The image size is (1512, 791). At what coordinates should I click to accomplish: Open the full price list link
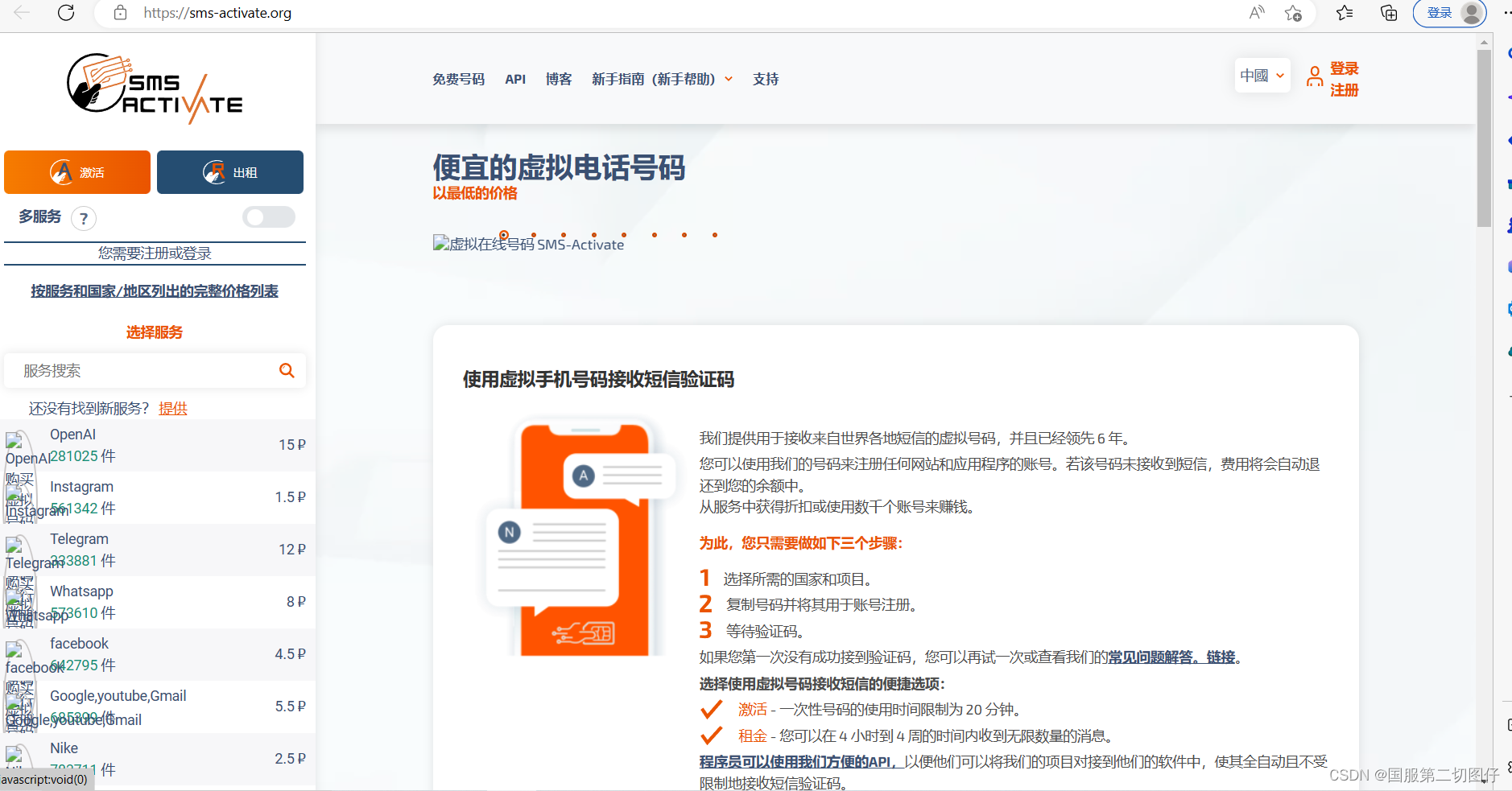pyautogui.click(x=155, y=291)
